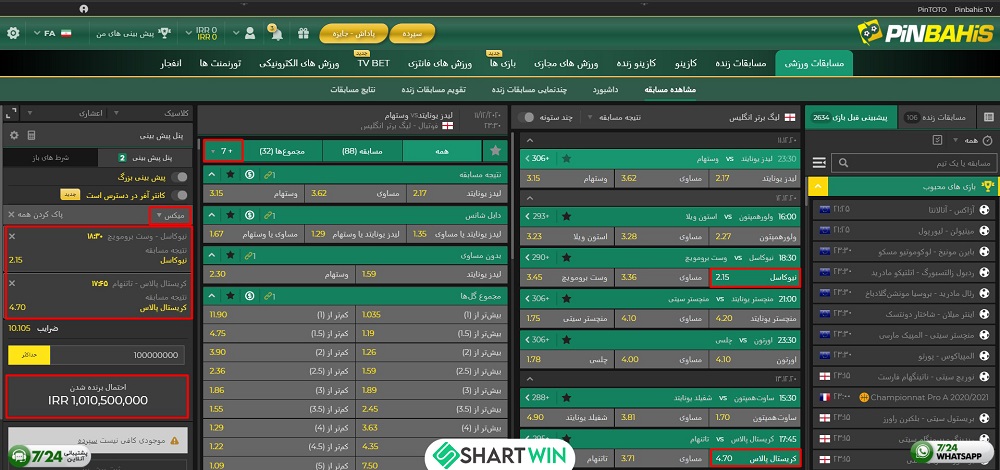
Task: Click star in بدون مساوی market header
Action: (230, 256)
